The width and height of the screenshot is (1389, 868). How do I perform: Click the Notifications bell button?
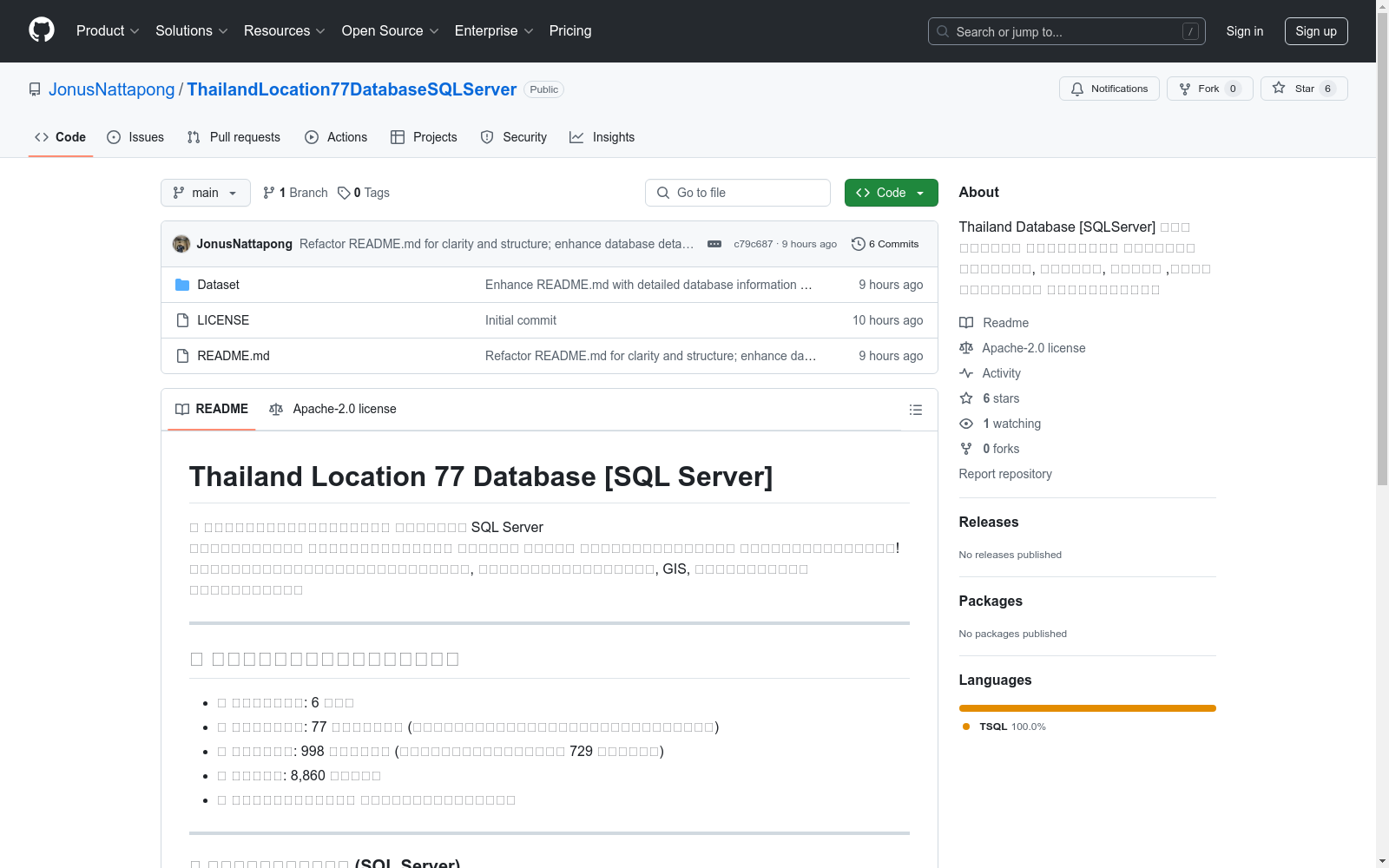[x=1109, y=89]
